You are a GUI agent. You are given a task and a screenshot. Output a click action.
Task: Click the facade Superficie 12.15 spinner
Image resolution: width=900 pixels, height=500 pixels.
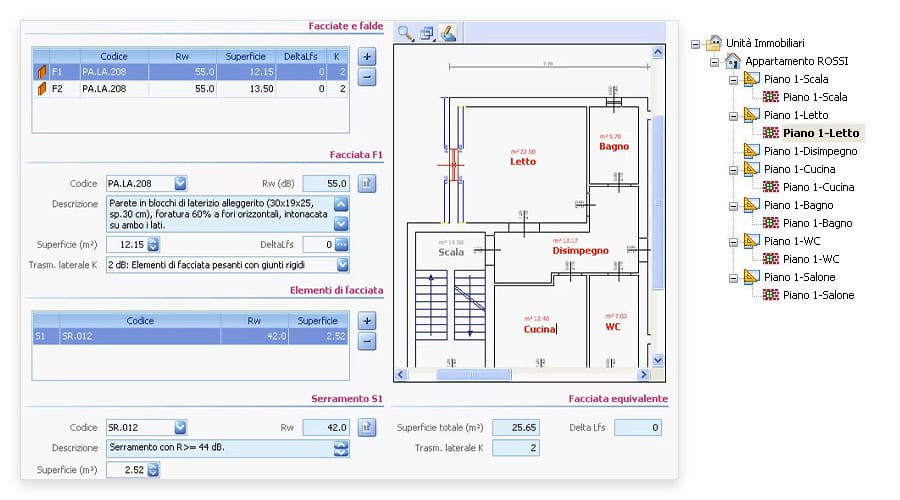click(x=153, y=245)
